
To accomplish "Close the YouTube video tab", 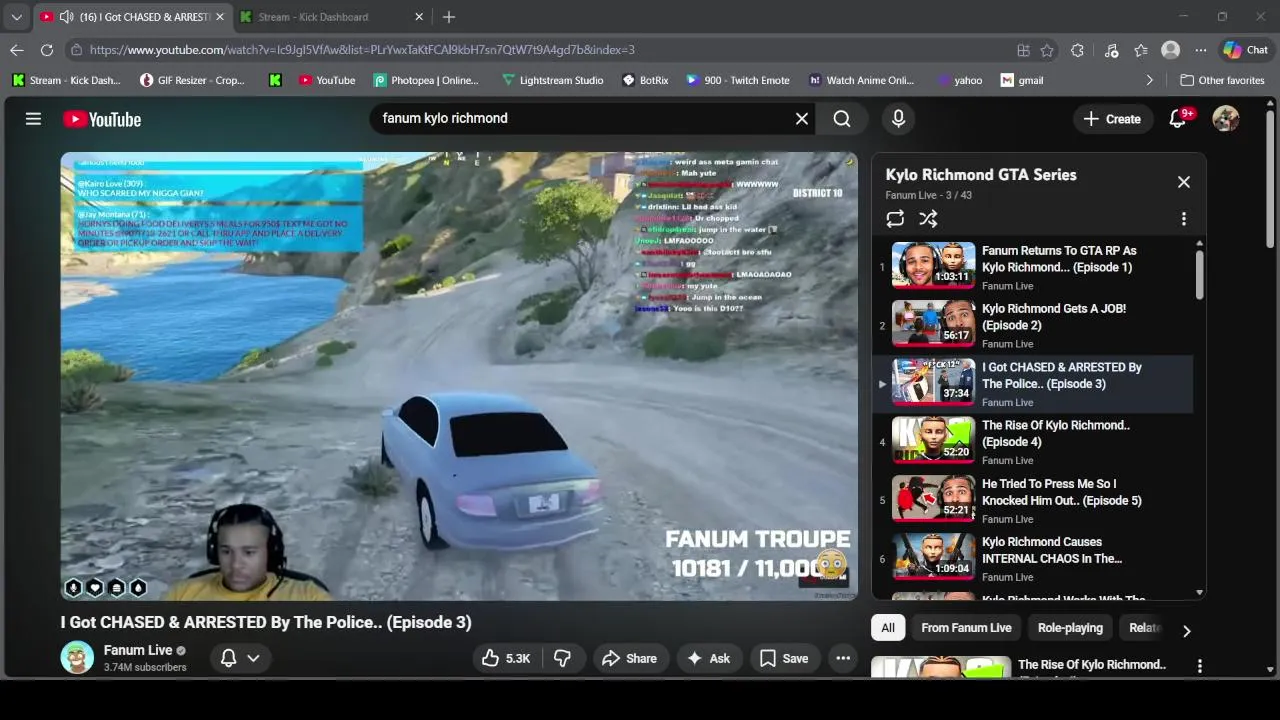I will pyautogui.click(x=219, y=17).
